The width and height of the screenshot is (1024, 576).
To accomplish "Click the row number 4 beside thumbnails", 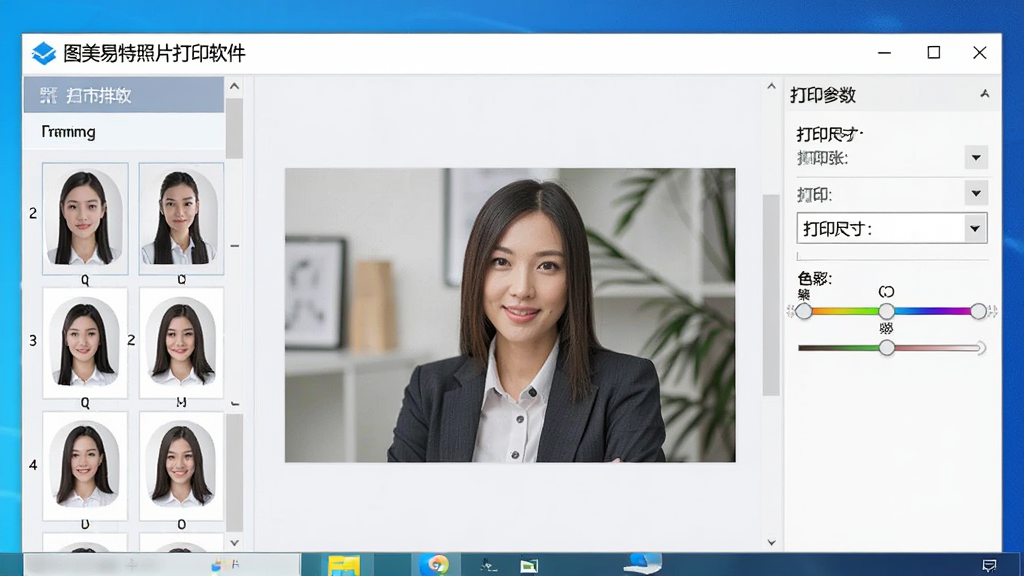I will [33, 466].
